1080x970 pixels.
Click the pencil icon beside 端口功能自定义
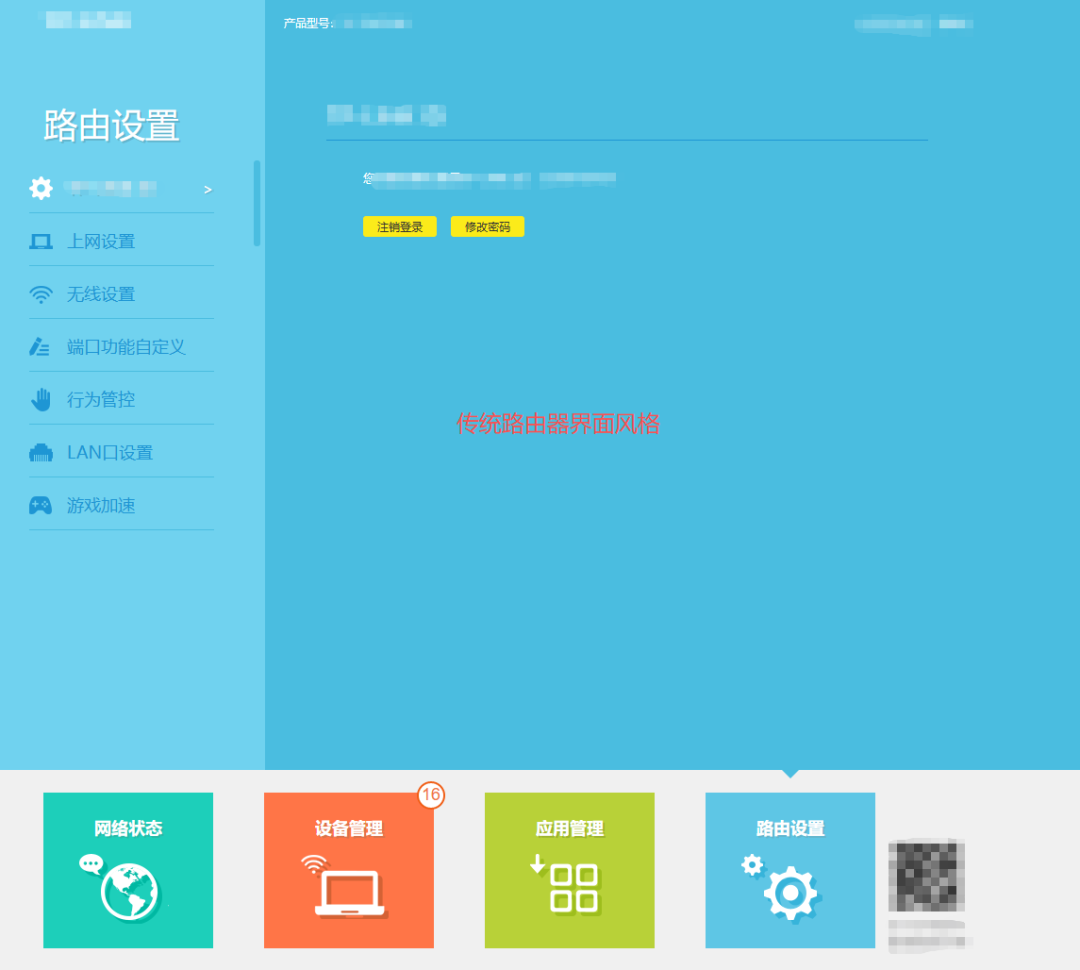(39, 347)
